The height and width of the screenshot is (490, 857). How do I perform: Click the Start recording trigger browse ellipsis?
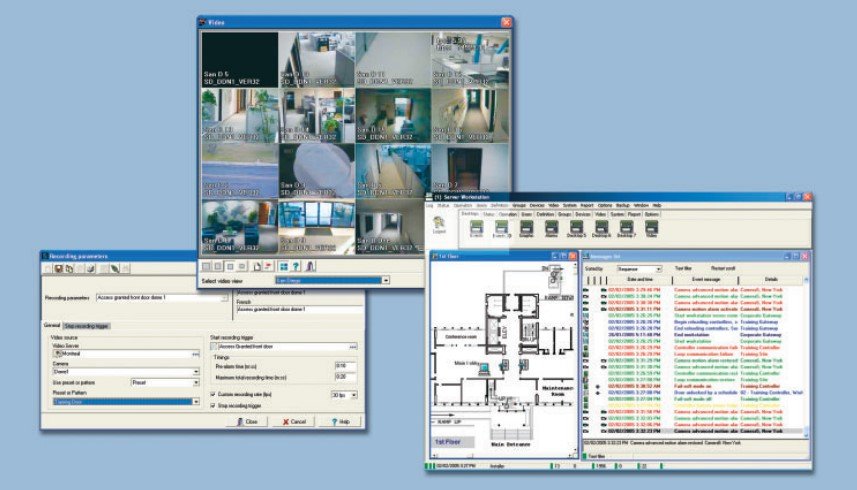coord(353,346)
